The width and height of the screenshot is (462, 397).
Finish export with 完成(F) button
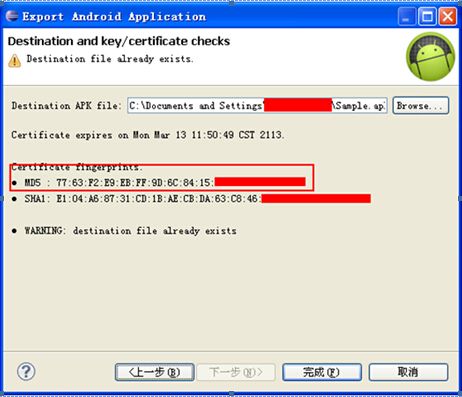point(322,372)
